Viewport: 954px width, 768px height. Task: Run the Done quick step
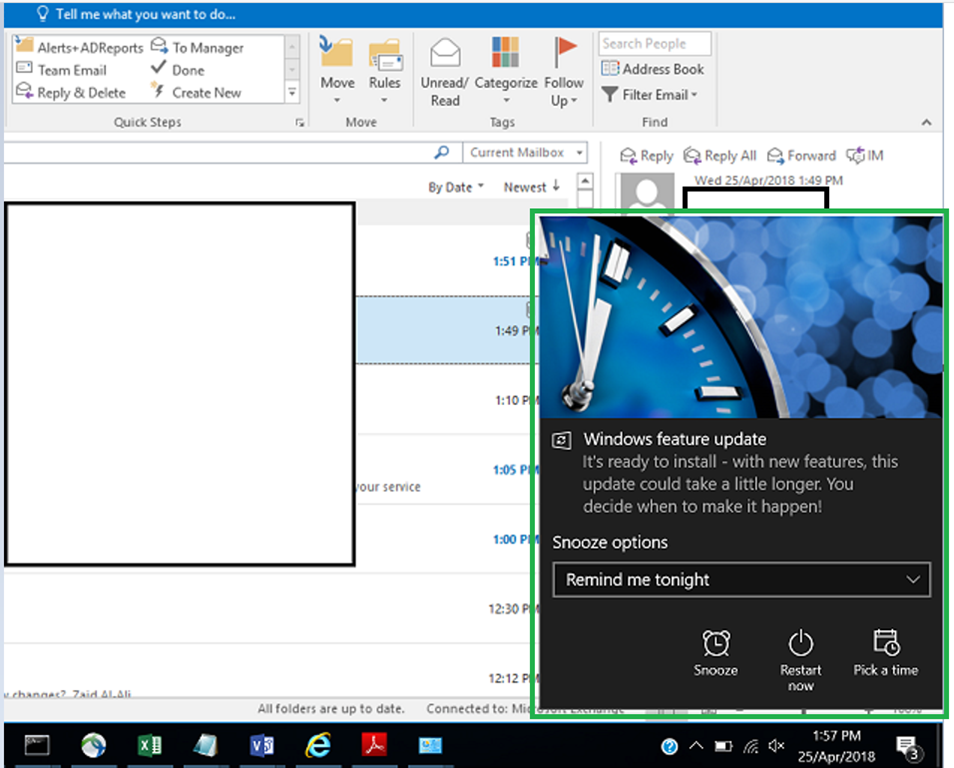(178, 70)
